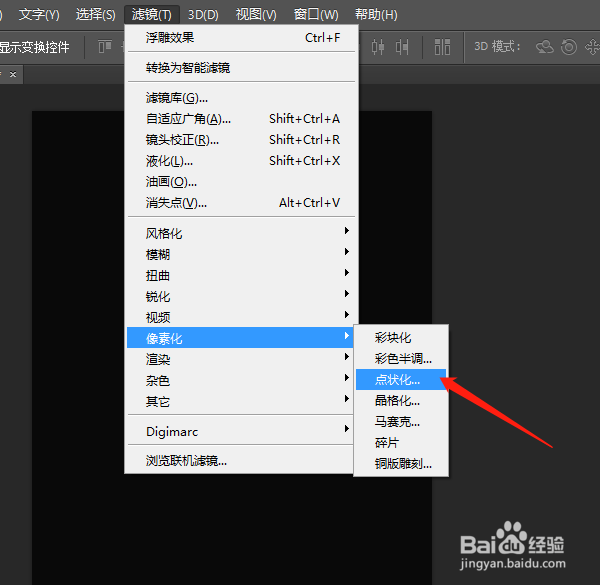The height and width of the screenshot is (585, 600).
Task: Select the 3D roll mode icon
Action: (x=569, y=47)
